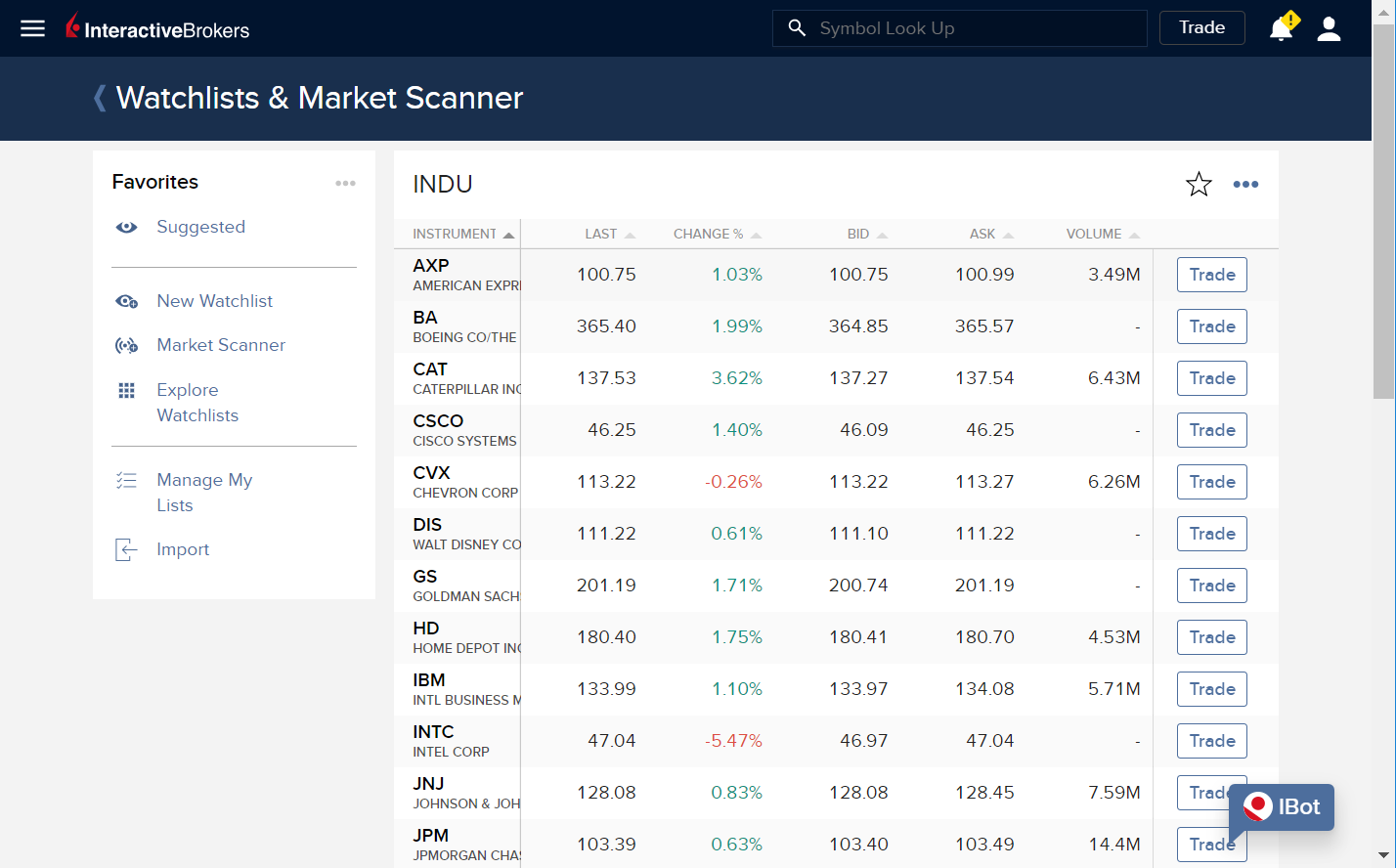1396x868 pixels.
Task: Select the CAT Caterpillar instrument
Action: [x=466, y=378]
